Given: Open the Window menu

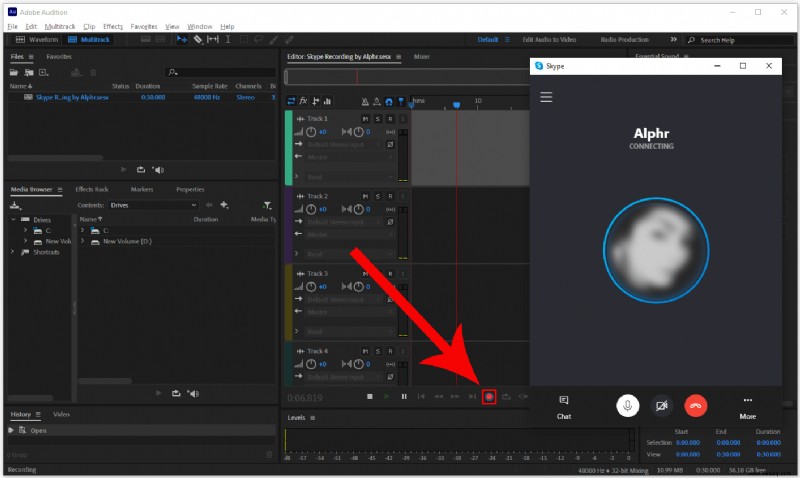Looking at the screenshot, I should click(x=199, y=26).
